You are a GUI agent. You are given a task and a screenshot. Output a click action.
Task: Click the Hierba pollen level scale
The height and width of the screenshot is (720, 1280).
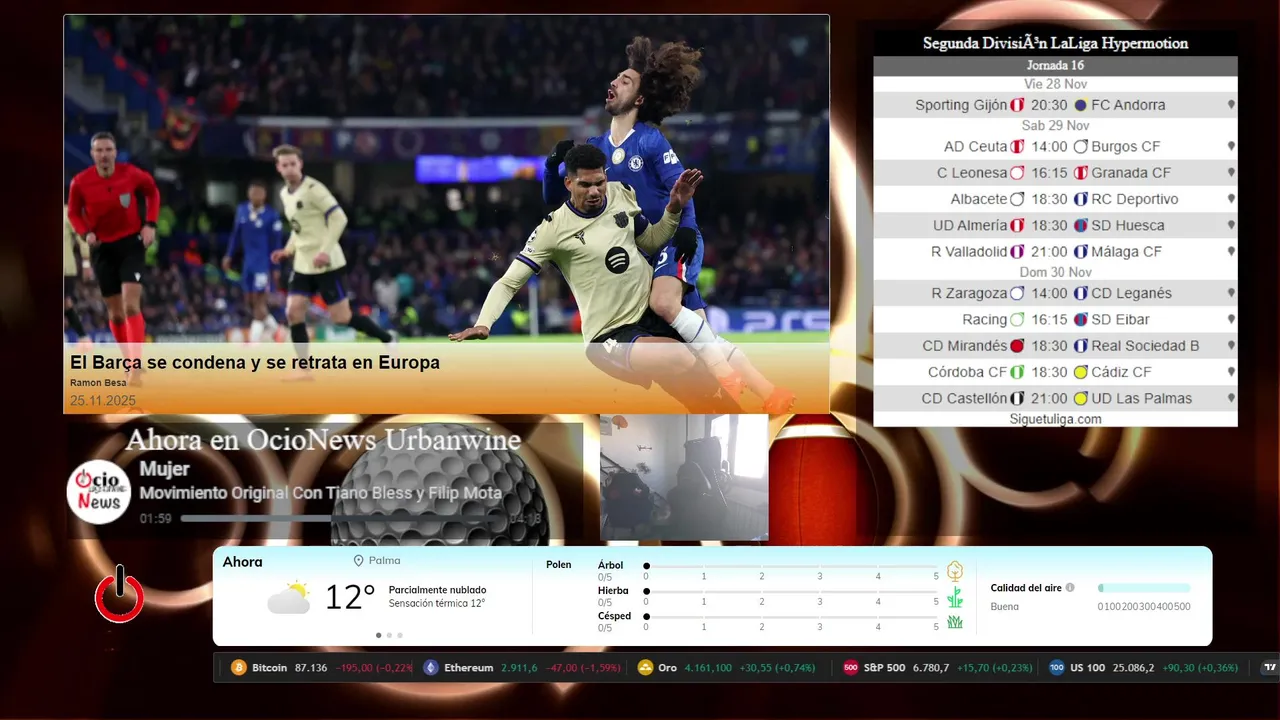pos(791,591)
